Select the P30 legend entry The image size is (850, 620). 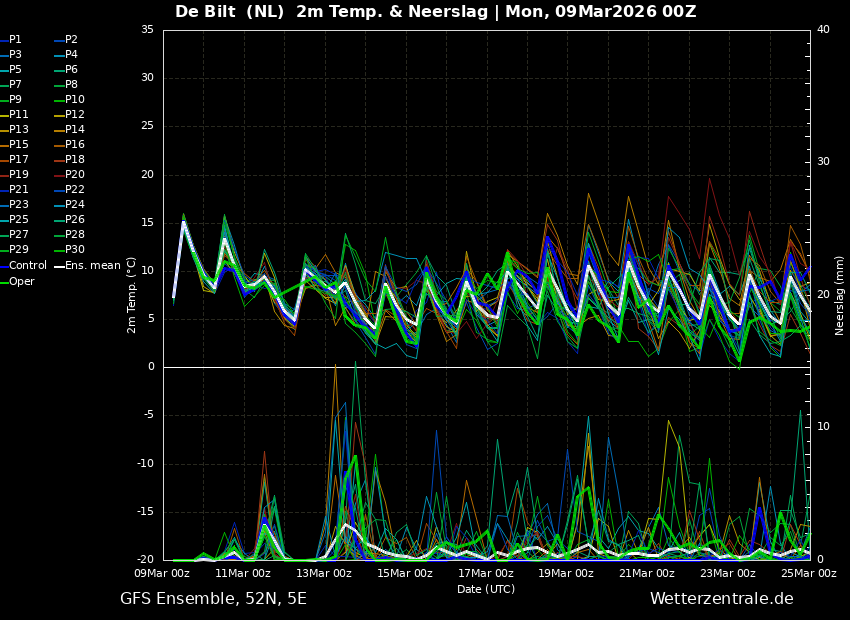[75, 250]
